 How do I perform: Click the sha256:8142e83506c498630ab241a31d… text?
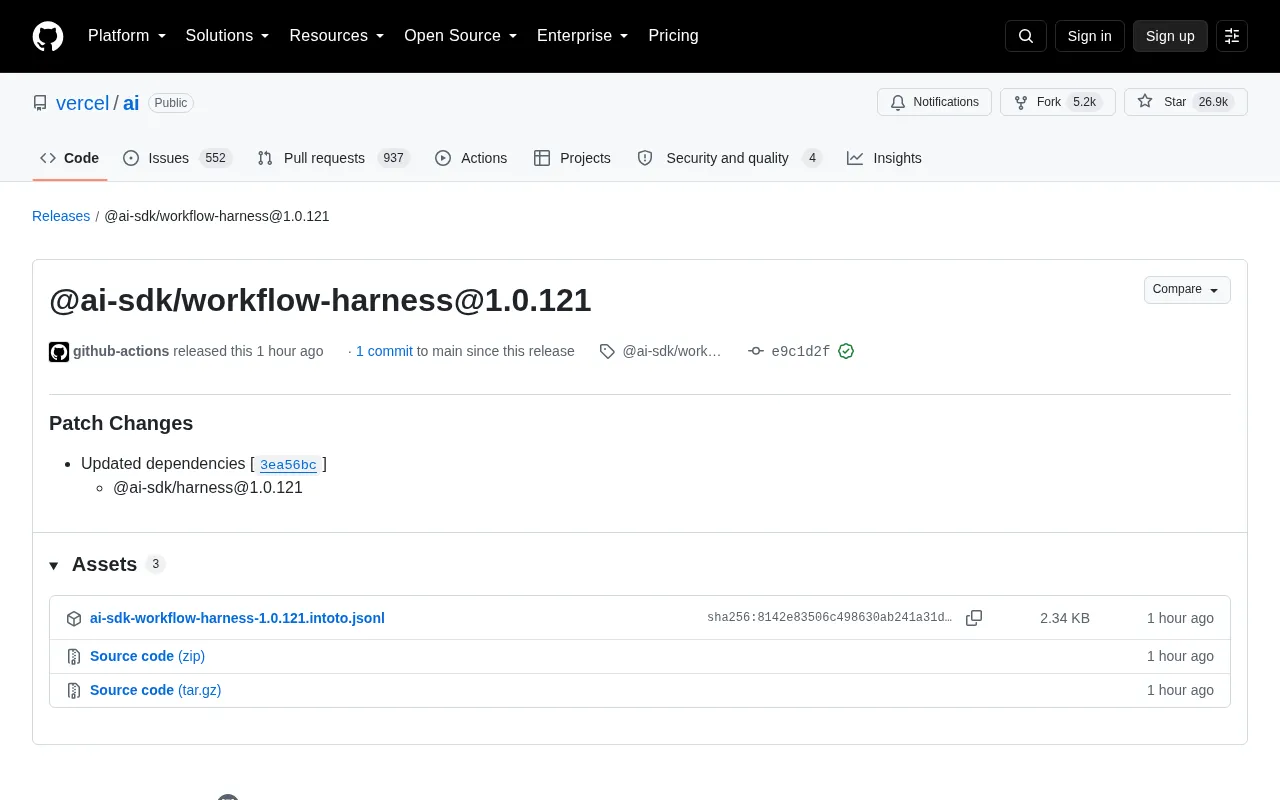click(x=830, y=618)
